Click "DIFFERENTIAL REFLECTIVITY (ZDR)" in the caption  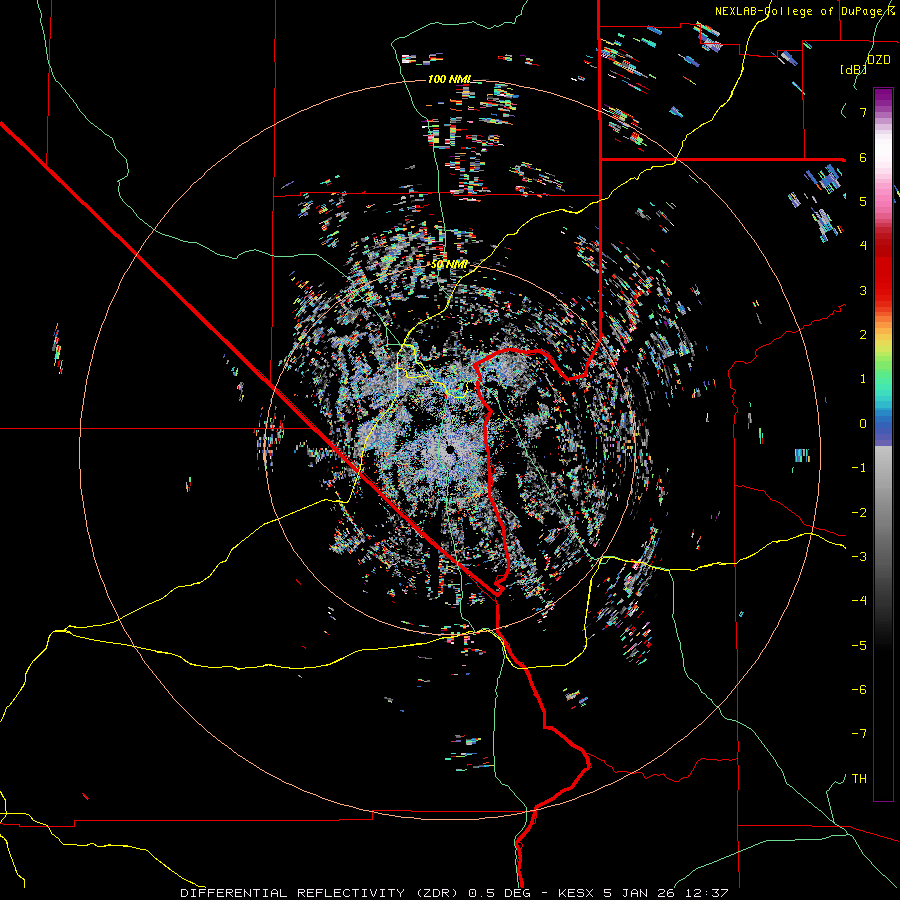(x=319, y=893)
